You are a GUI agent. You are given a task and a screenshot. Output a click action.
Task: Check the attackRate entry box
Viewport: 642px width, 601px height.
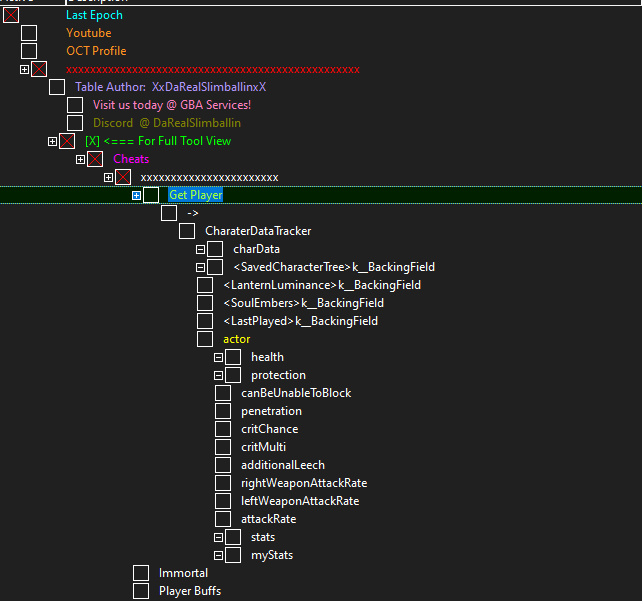[x=223, y=519]
